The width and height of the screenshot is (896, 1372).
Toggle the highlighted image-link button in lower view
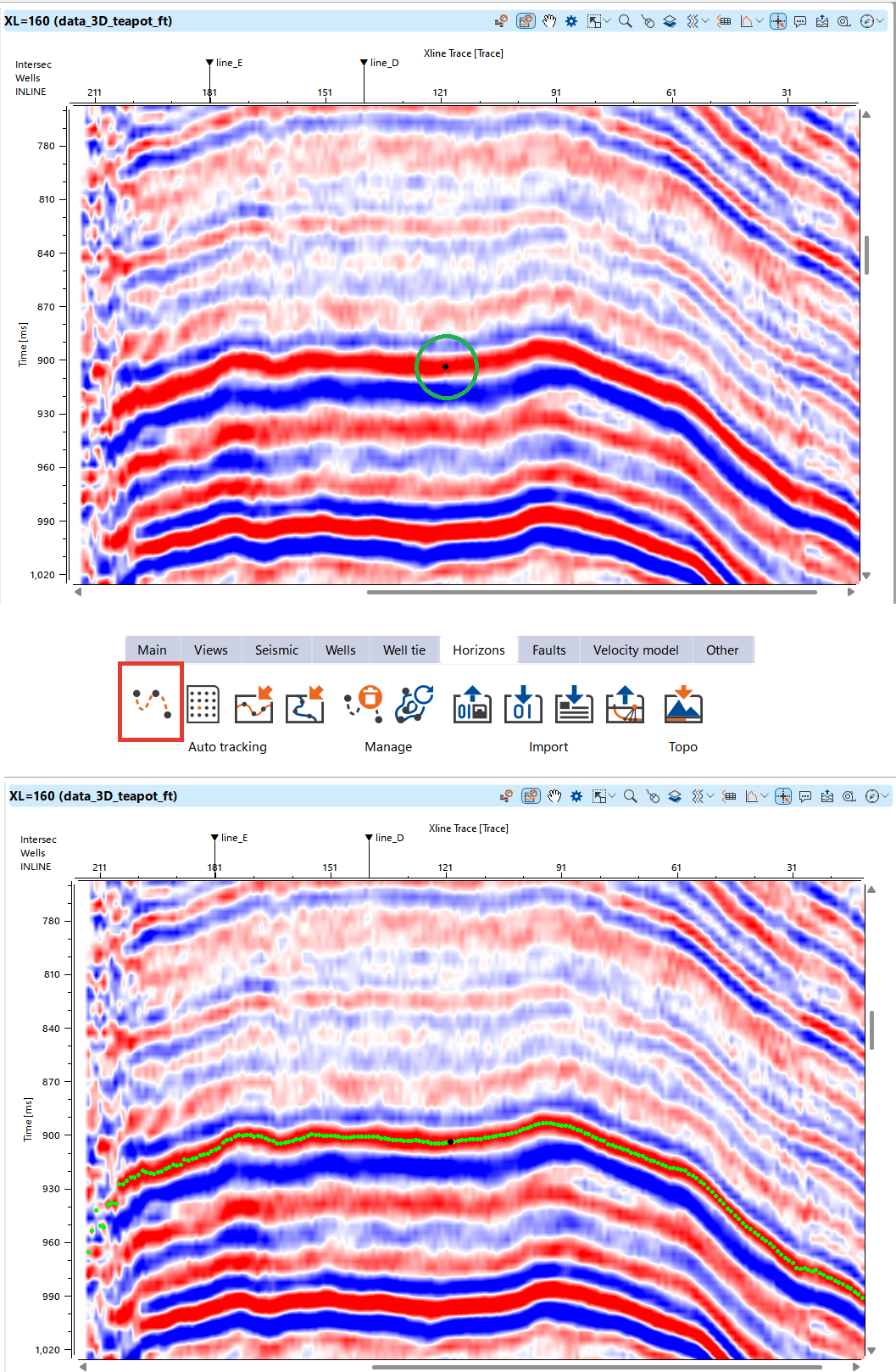531,796
